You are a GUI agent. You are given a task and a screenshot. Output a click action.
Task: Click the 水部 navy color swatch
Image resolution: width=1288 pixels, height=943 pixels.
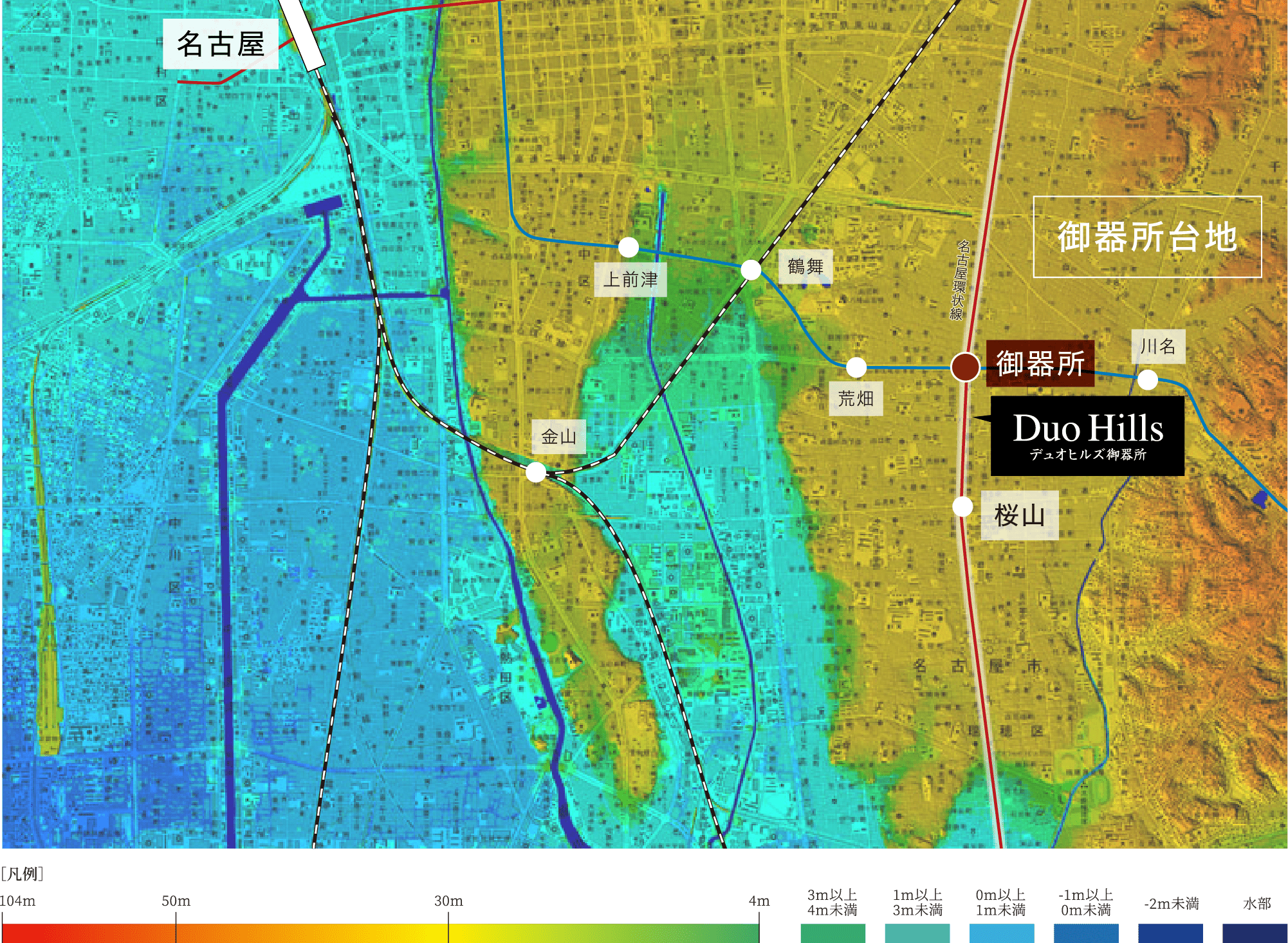point(1255,933)
